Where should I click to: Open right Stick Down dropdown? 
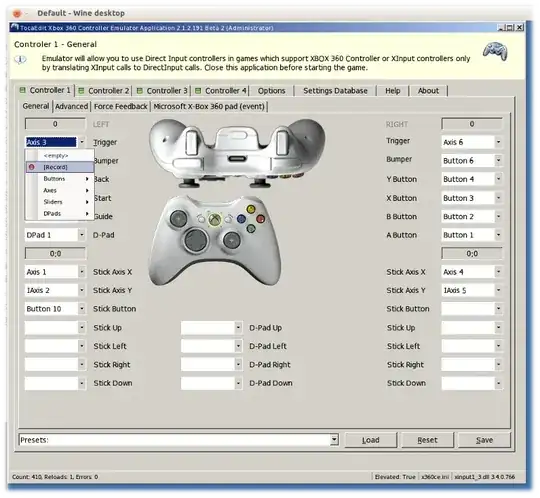[x=498, y=383]
